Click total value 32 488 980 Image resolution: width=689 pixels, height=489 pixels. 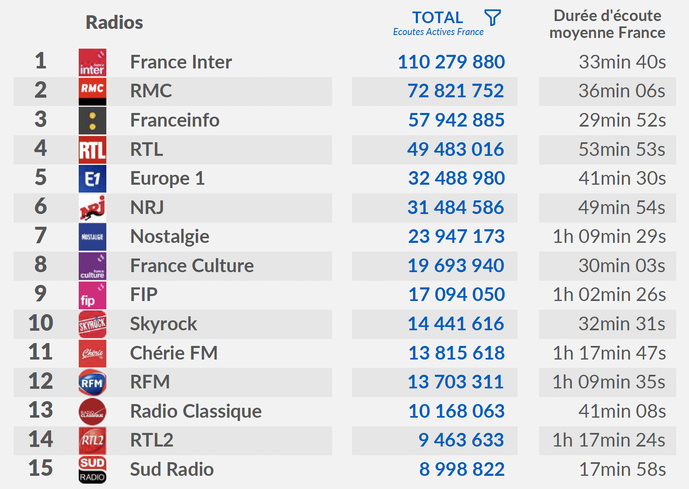[457, 178]
